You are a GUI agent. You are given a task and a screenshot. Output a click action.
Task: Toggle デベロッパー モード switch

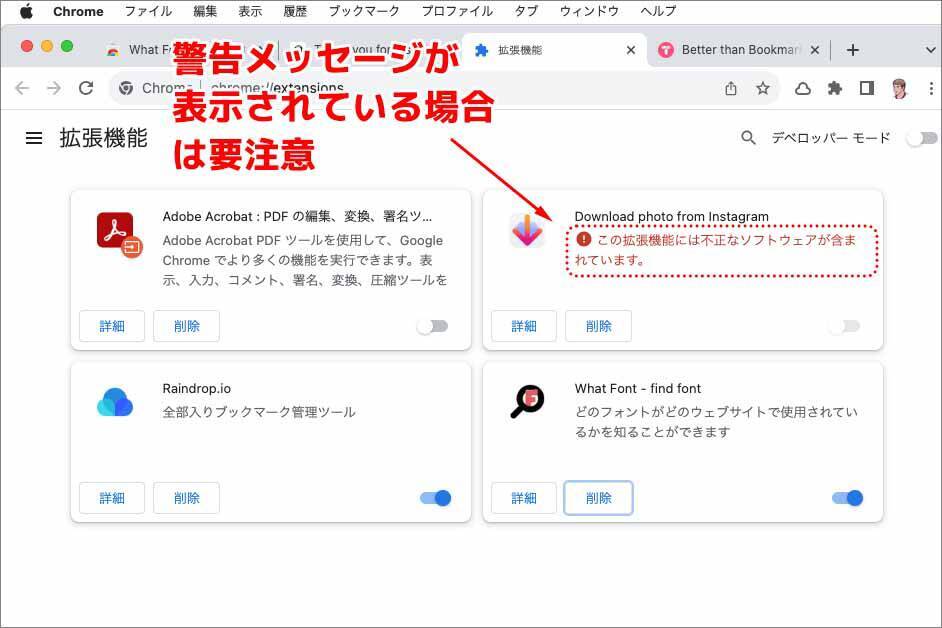pyautogui.click(x=922, y=138)
